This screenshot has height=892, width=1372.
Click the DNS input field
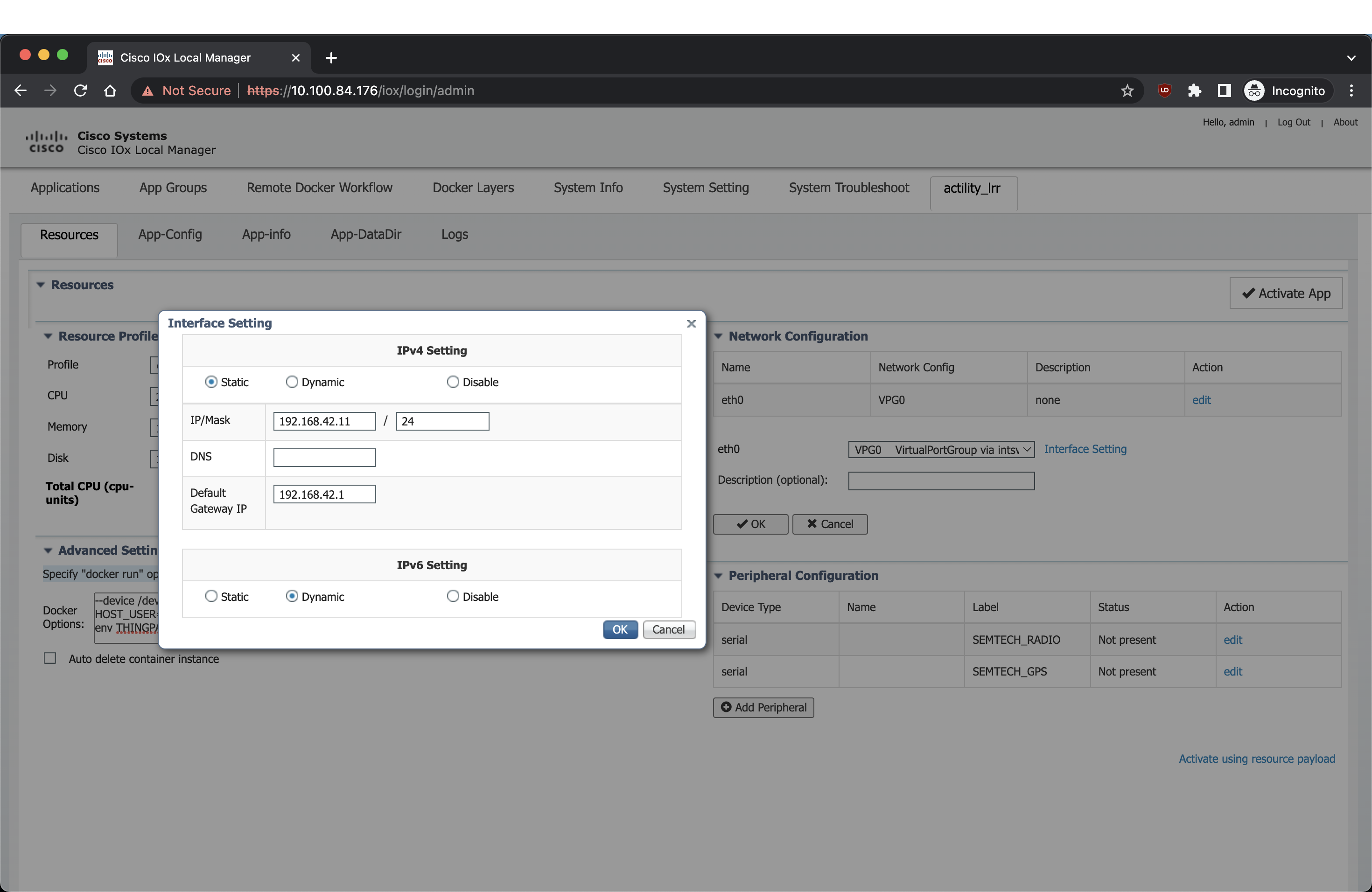point(324,458)
